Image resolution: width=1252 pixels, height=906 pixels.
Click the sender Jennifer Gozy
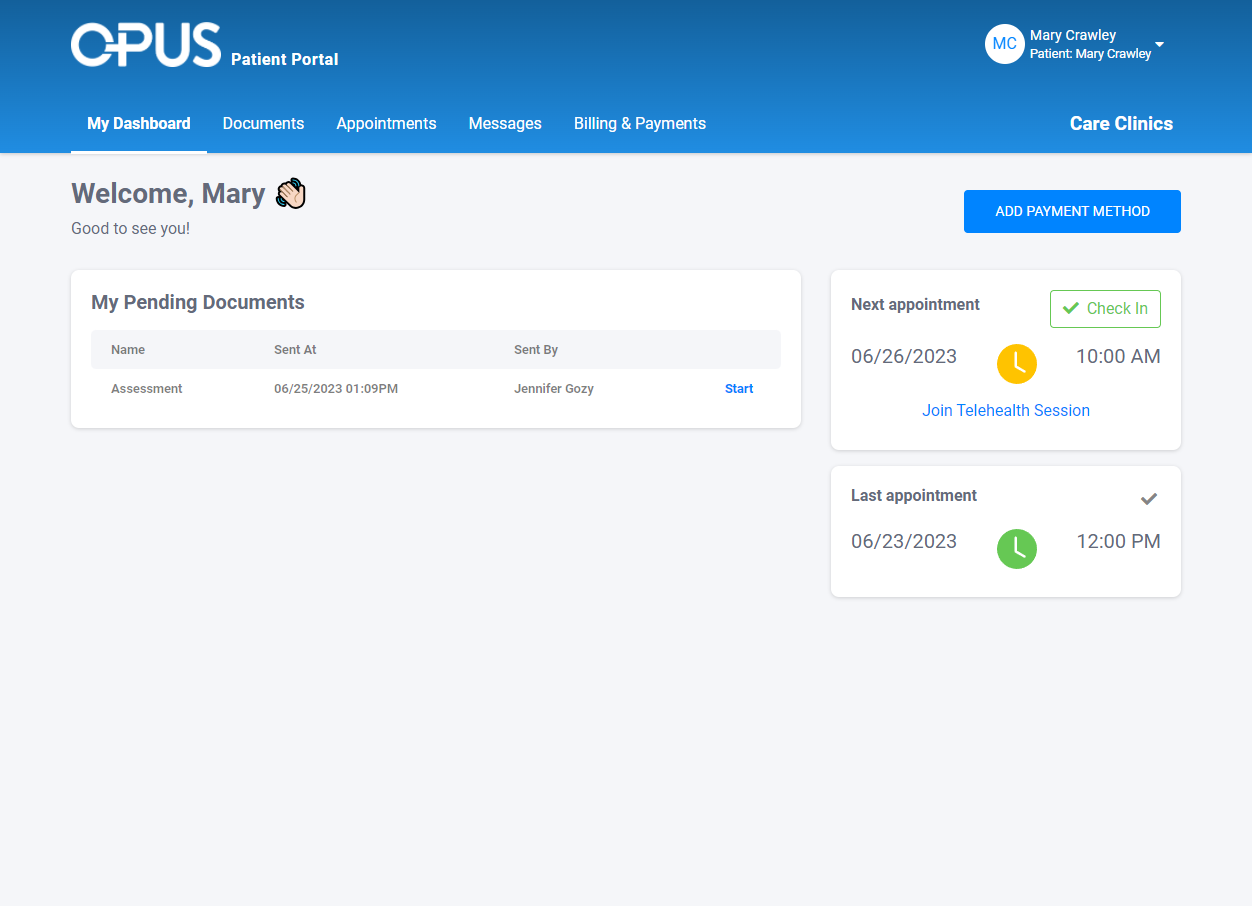point(554,389)
